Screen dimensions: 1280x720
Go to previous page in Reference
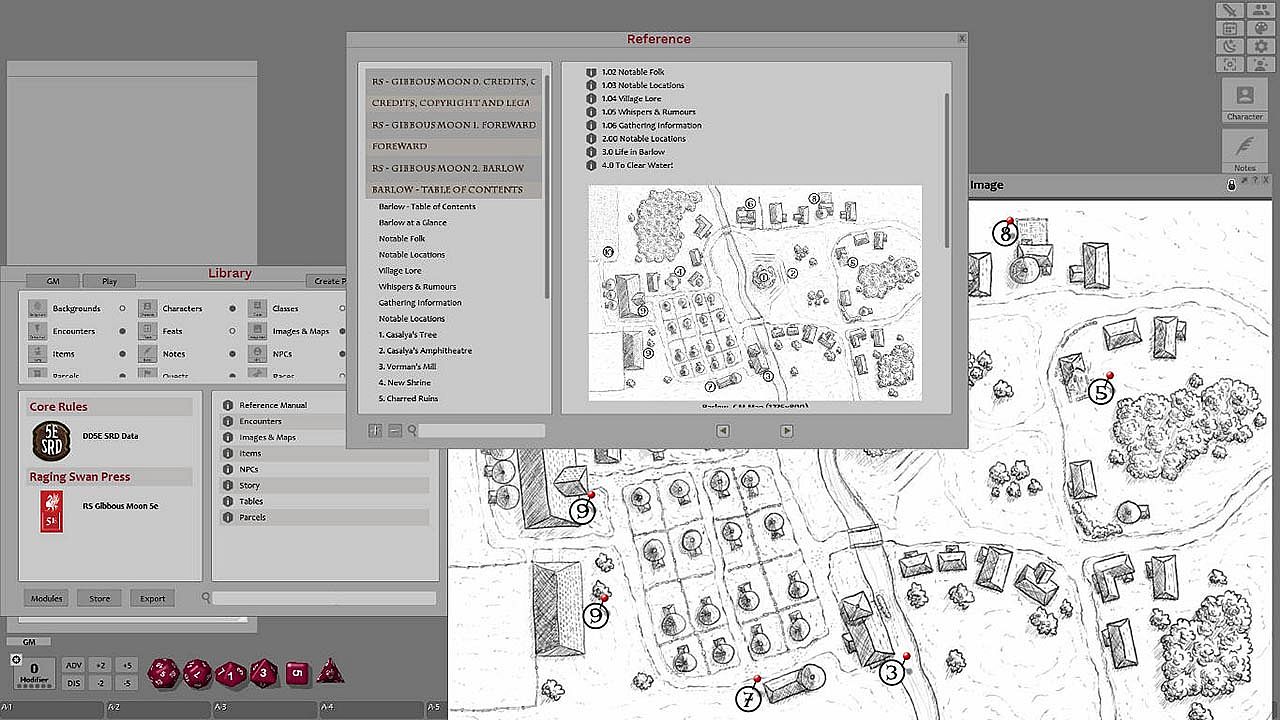723,431
